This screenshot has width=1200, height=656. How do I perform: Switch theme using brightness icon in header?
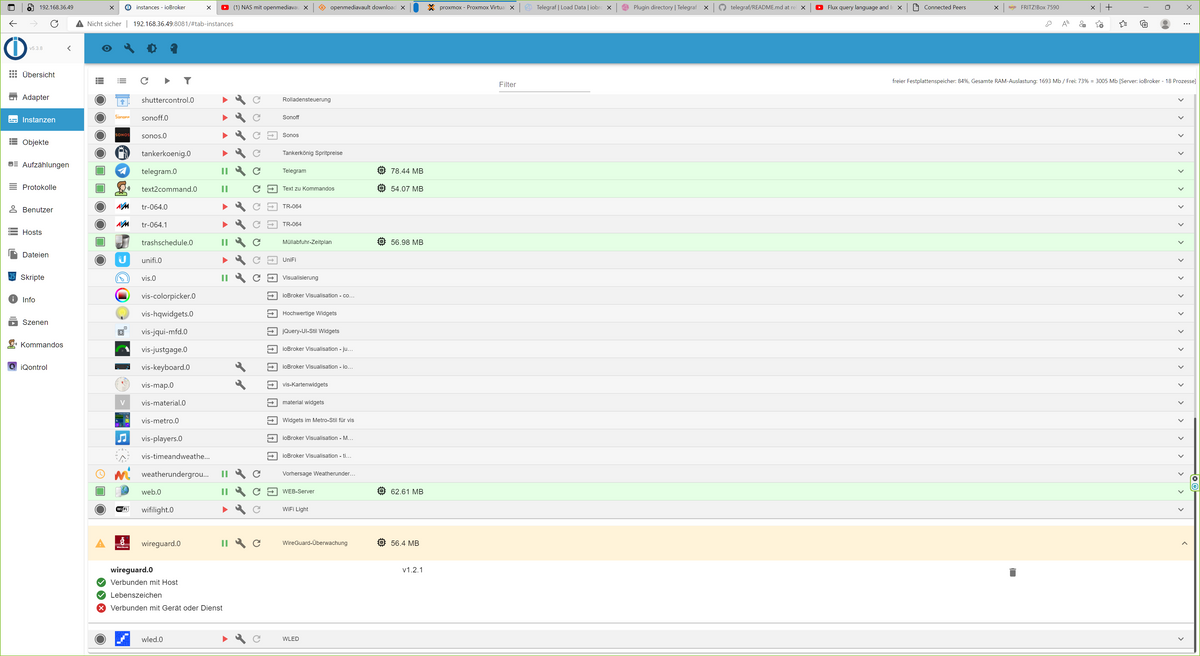pos(151,48)
